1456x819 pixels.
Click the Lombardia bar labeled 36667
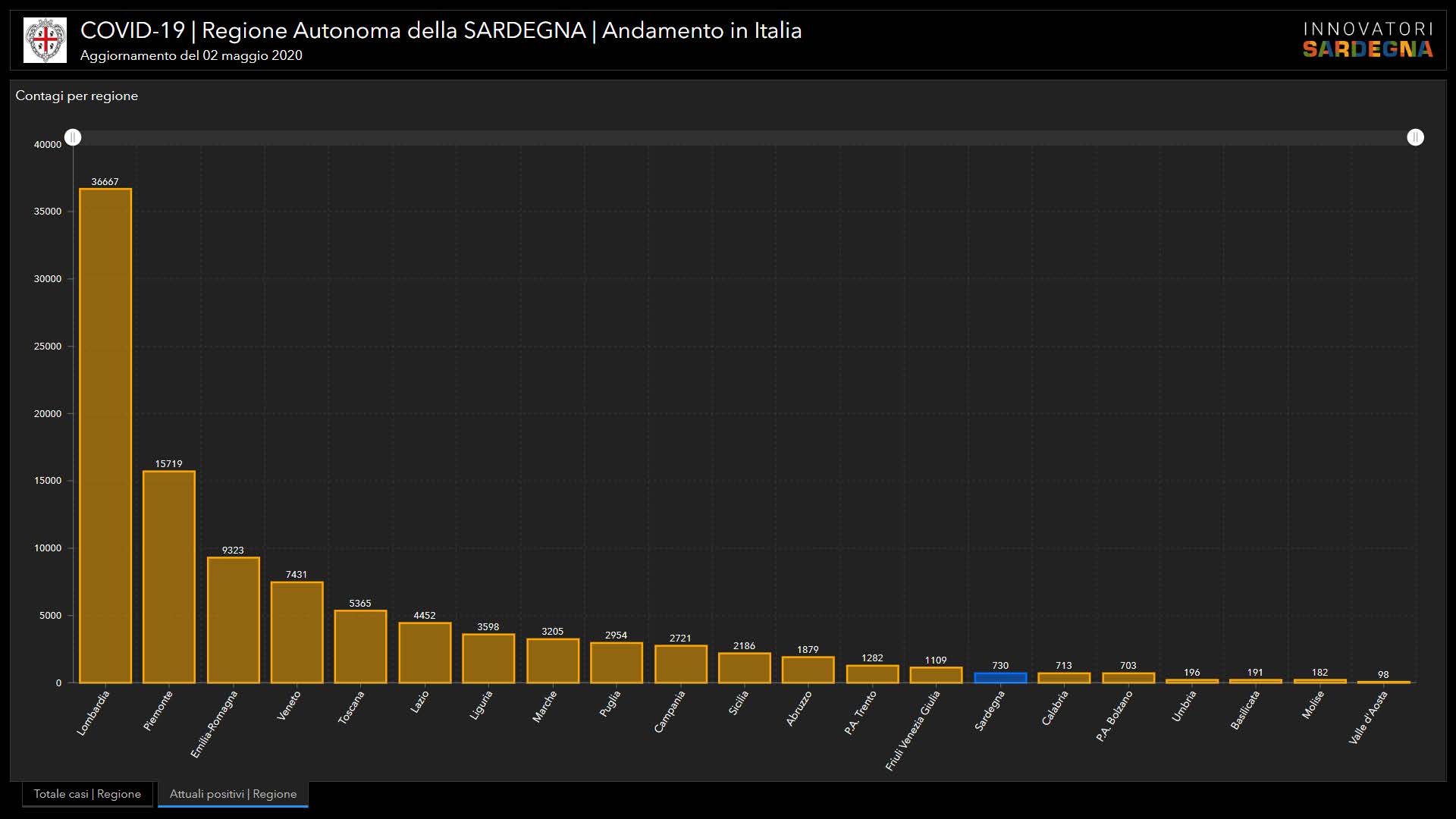(105, 436)
